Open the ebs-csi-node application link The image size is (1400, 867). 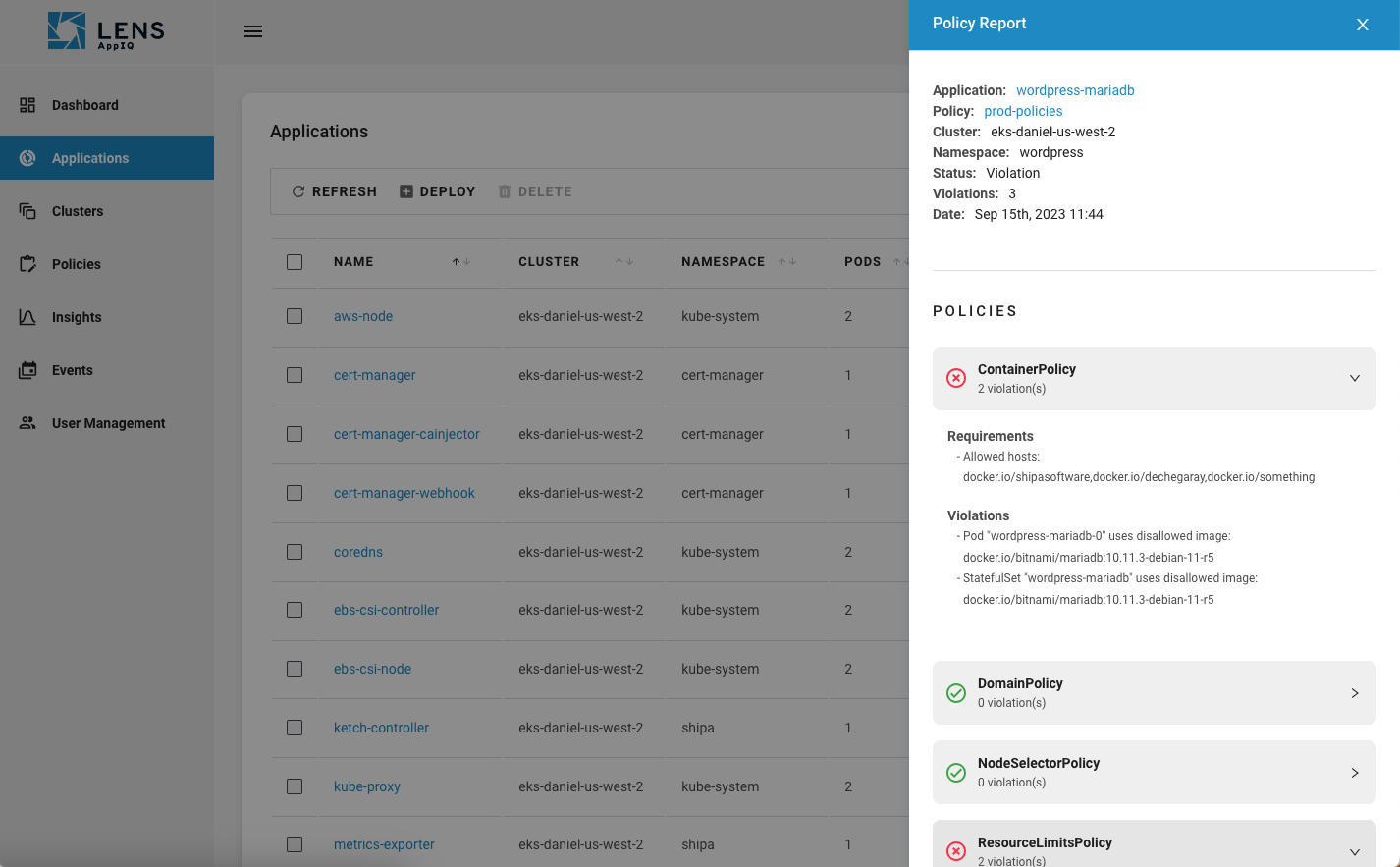point(372,669)
